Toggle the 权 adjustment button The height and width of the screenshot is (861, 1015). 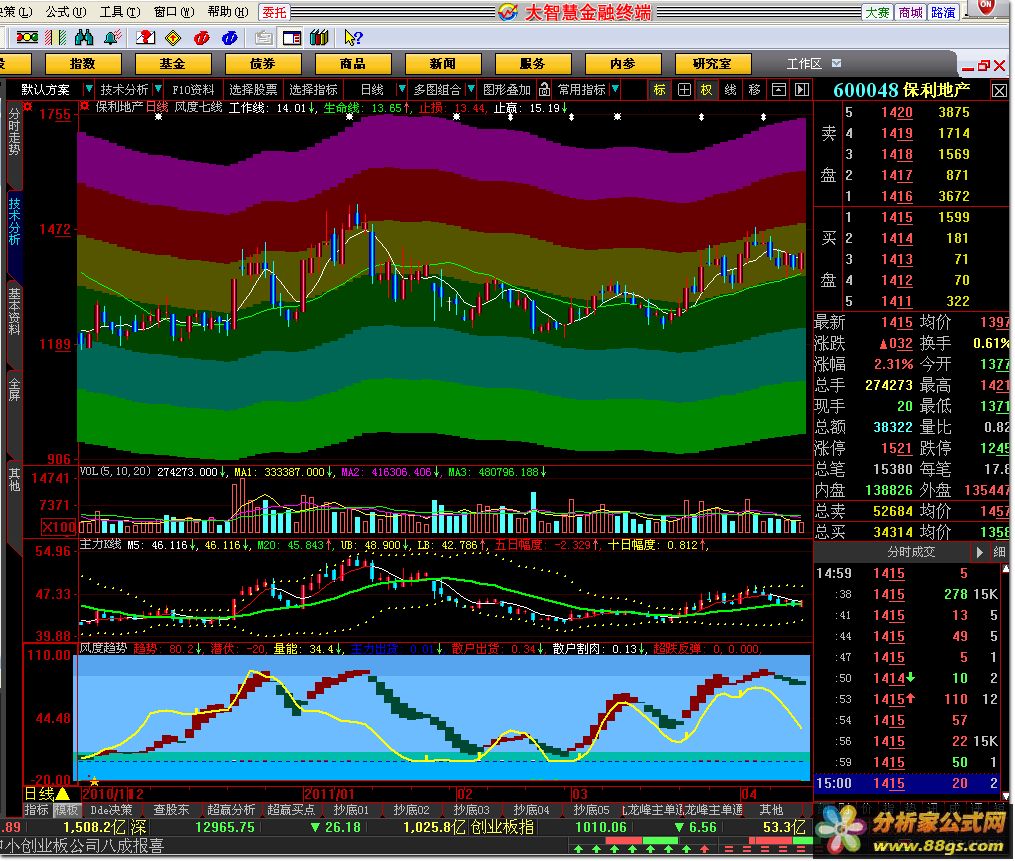[707, 89]
